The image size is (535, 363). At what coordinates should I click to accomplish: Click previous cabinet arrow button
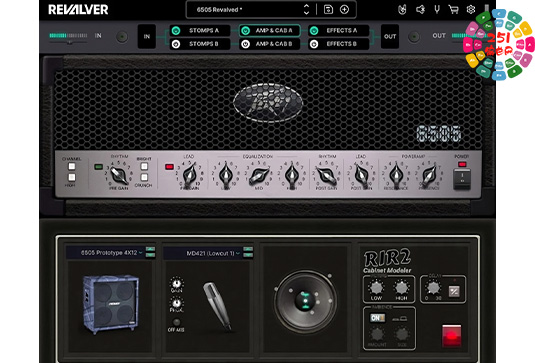pyautogui.click(x=150, y=249)
